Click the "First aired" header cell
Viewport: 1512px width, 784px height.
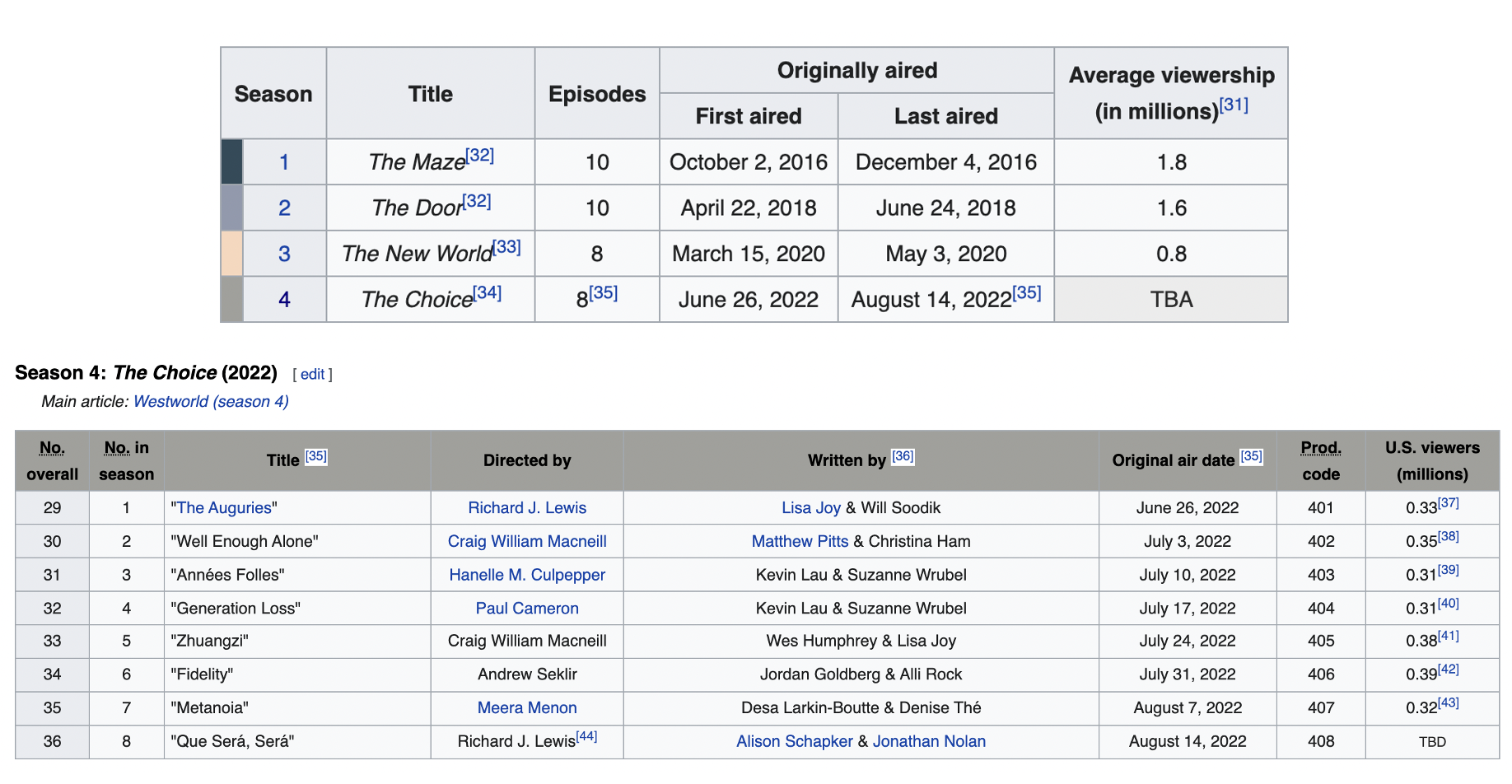pos(749,116)
